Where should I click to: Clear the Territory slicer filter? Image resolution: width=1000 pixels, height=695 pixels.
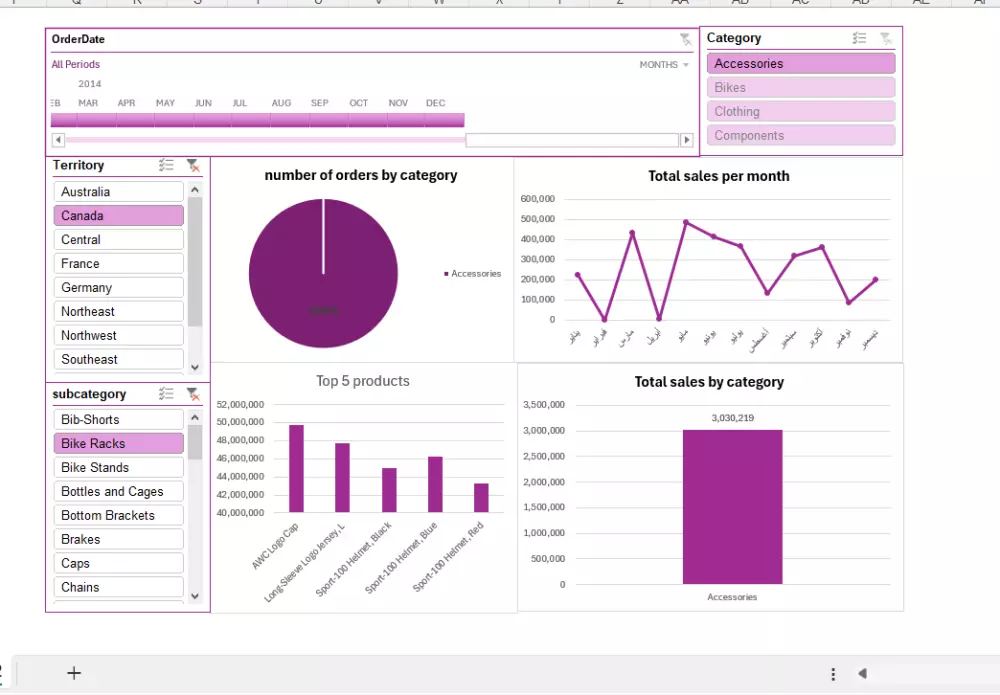(194, 166)
